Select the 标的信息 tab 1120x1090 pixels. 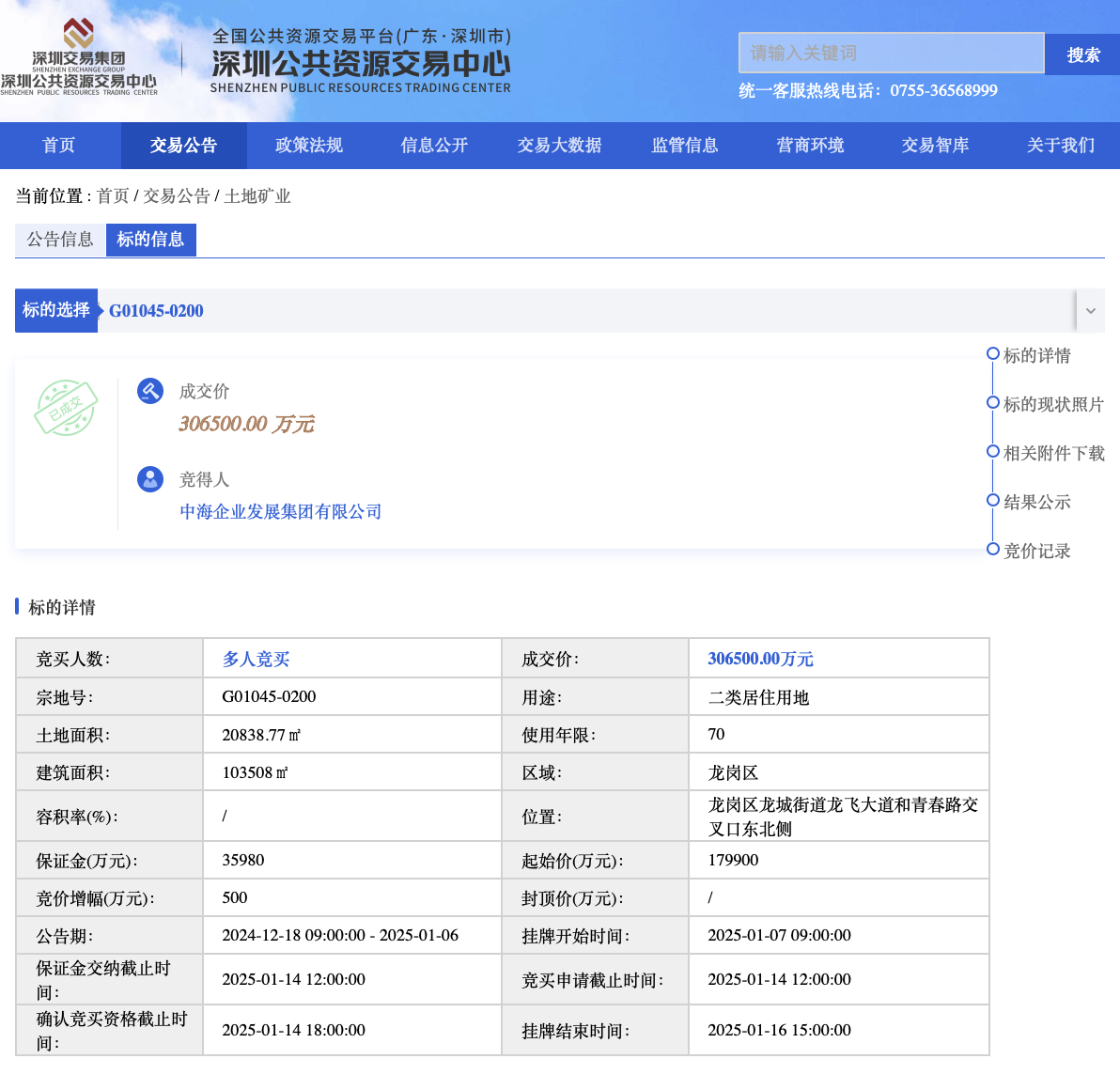(x=150, y=240)
